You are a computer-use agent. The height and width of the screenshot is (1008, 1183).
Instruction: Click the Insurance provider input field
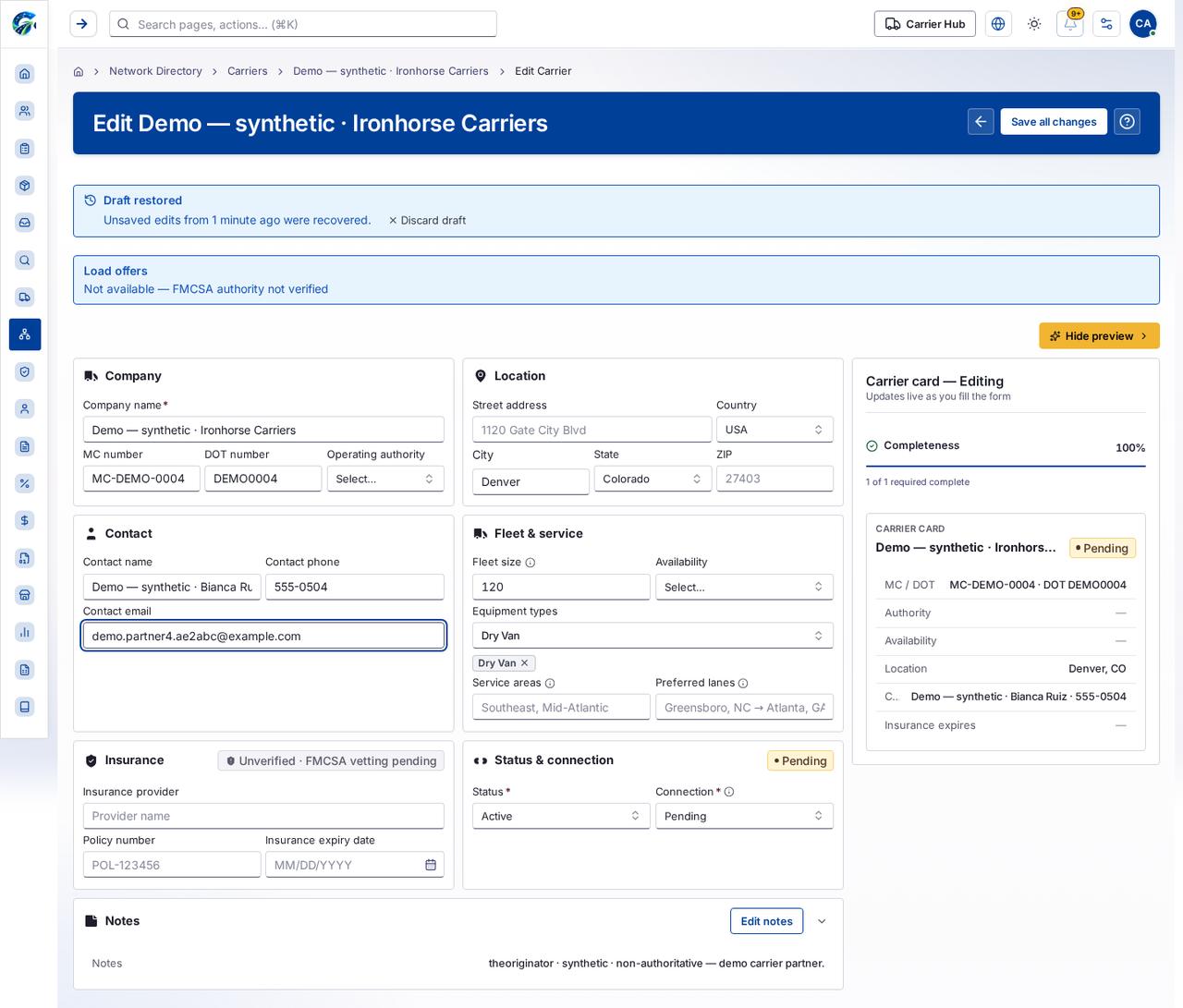263,816
